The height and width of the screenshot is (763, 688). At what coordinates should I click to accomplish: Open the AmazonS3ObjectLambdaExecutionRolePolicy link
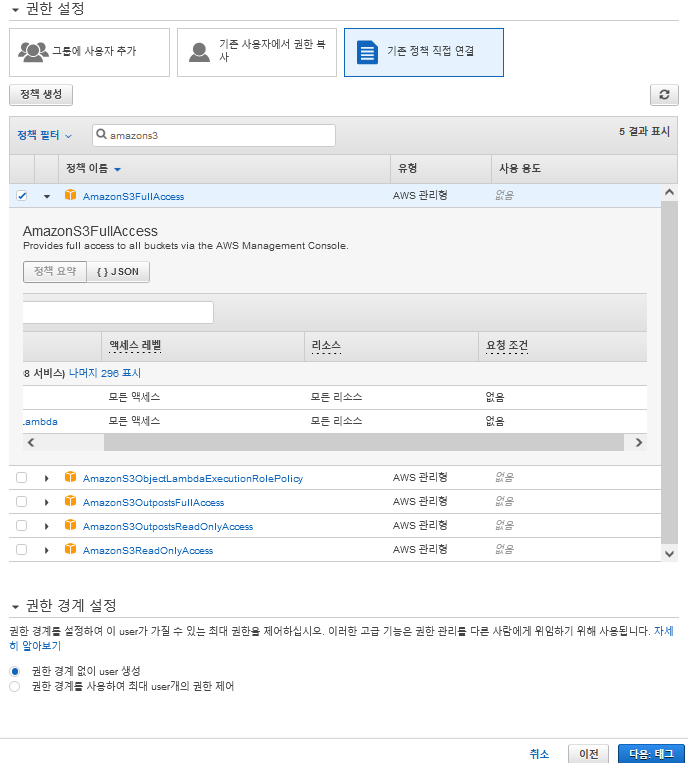(193, 478)
